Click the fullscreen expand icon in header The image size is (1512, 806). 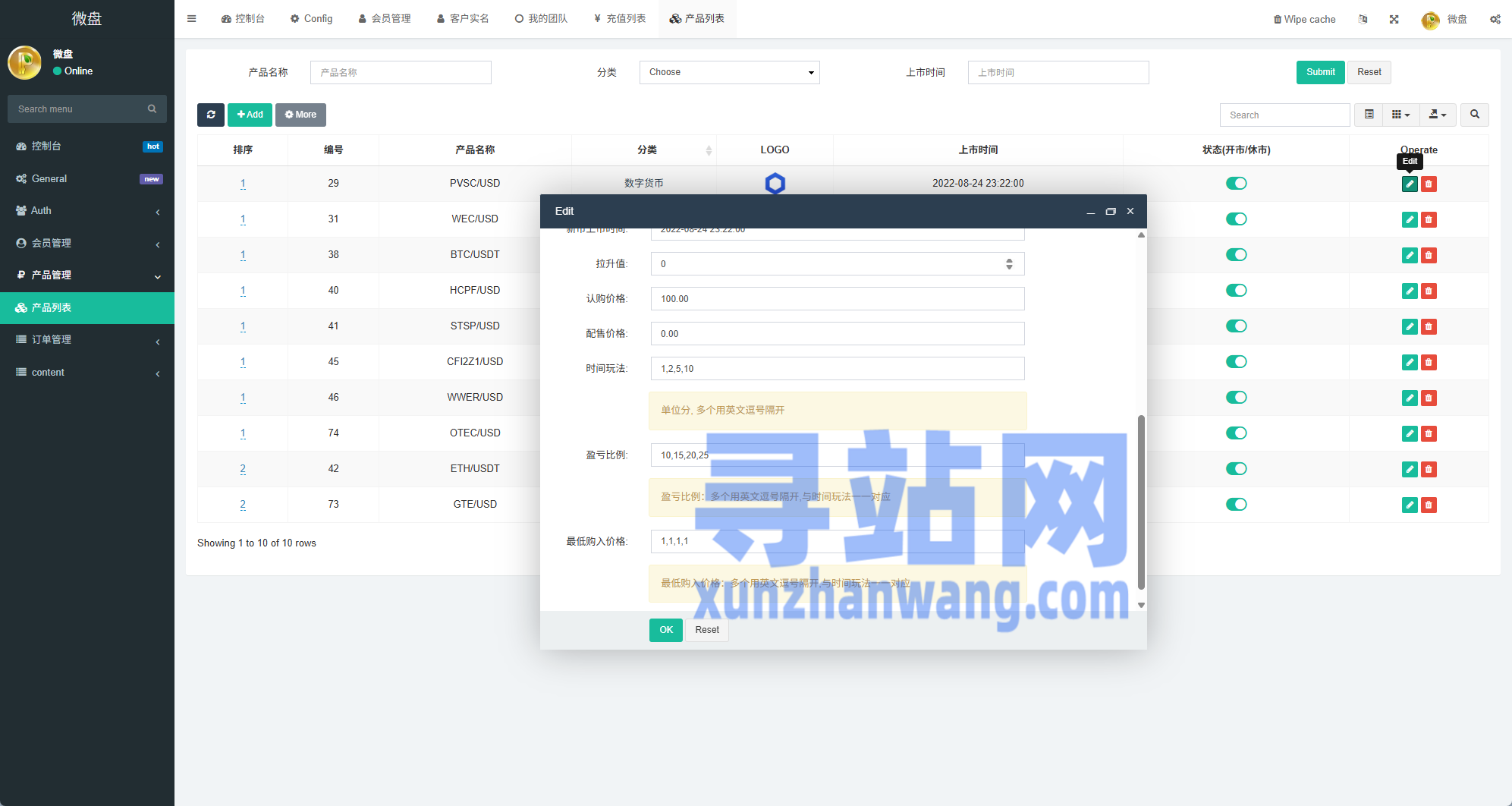[1394, 19]
